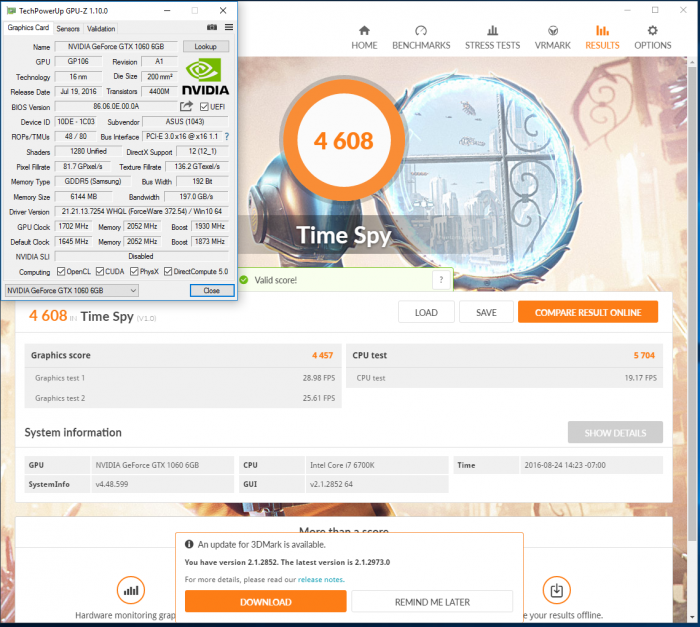
Task: Close the GPU-Z window
Action: tap(223, 10)
